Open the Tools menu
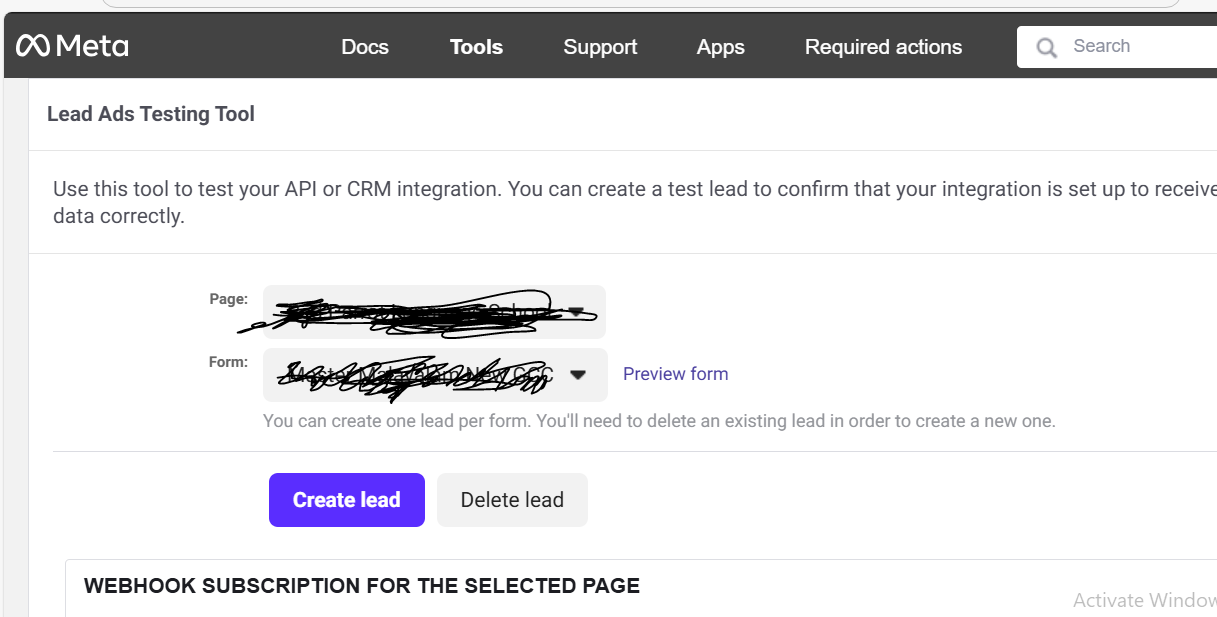This screenshot has width=1217, height=617. tap(476, 47)
